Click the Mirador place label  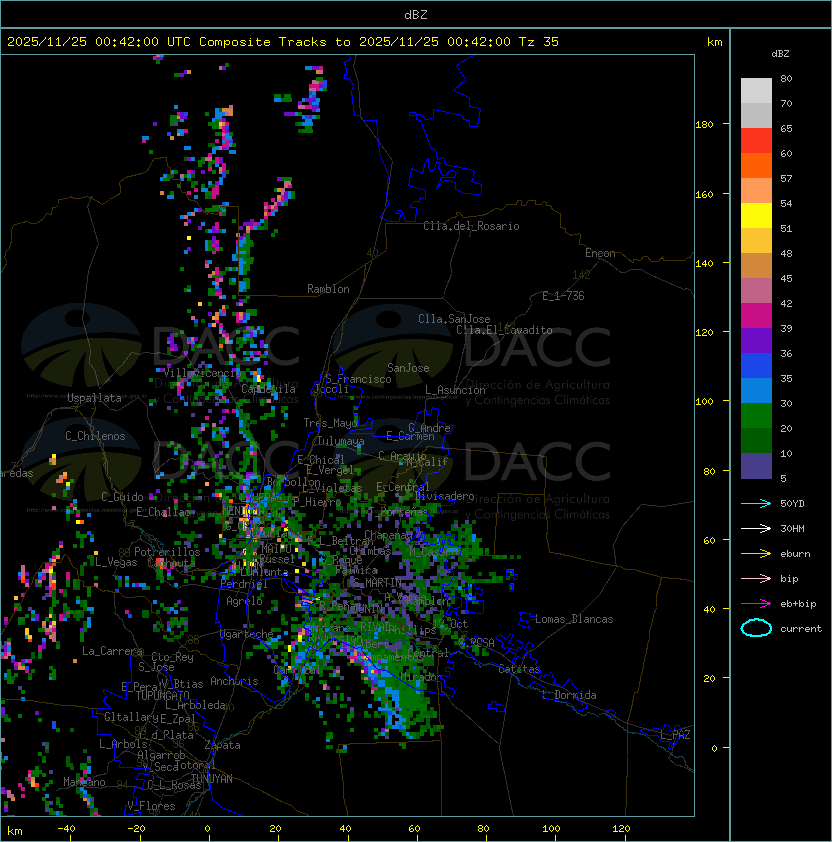point(422,677)
